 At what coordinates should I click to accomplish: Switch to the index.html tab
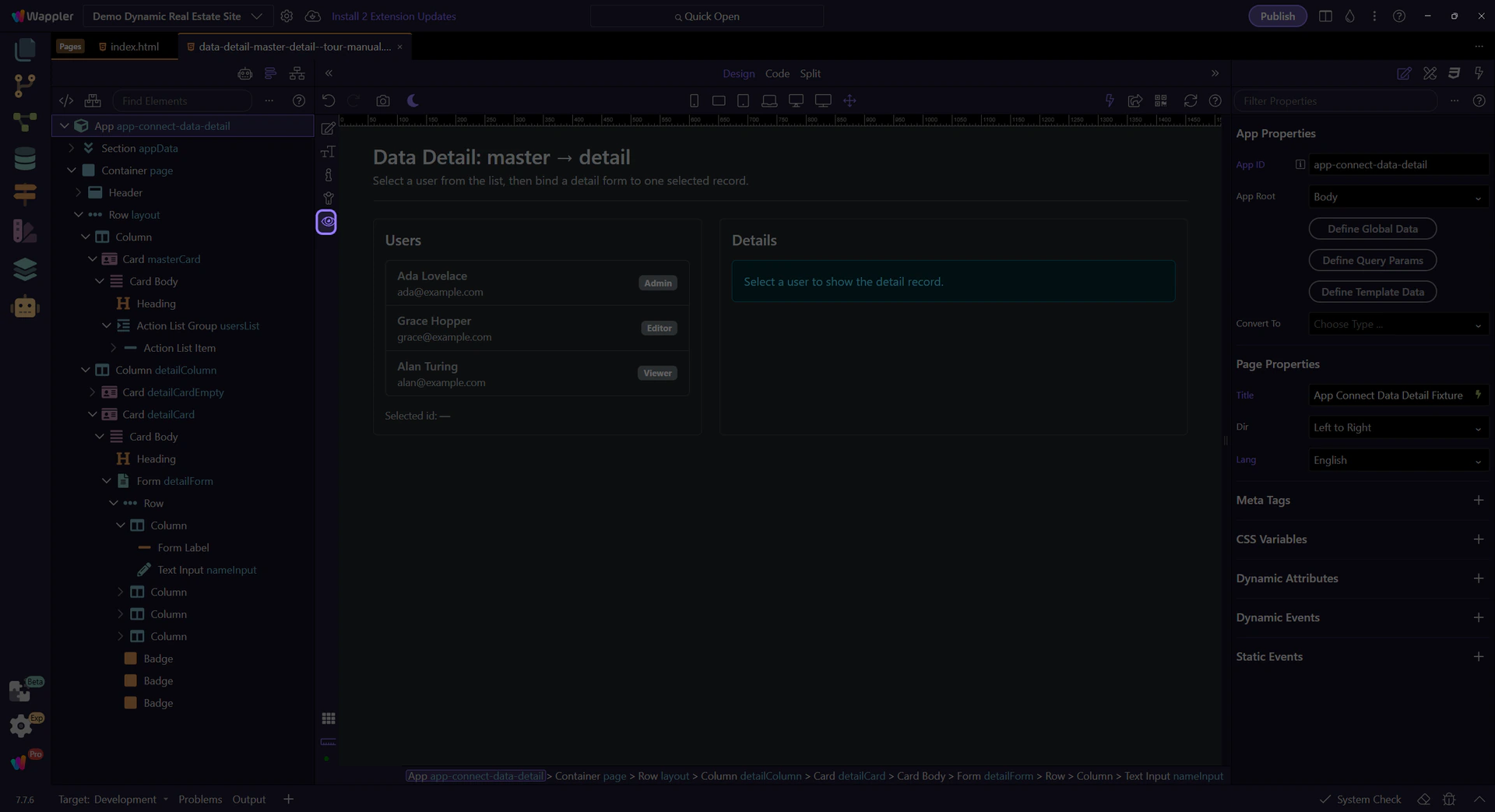pyautogui.click(x=134, y=47)
